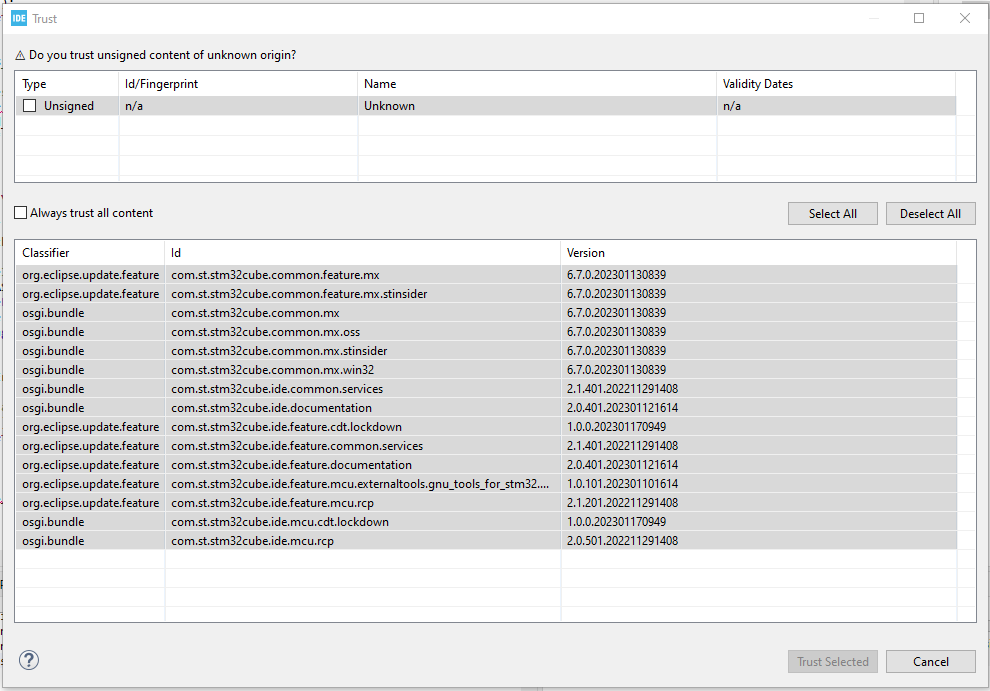Screen dimensions: 990x691
Task: Select row com.st.stm32cube.common.feature.mx.stinsider
Action: point(486,294)
